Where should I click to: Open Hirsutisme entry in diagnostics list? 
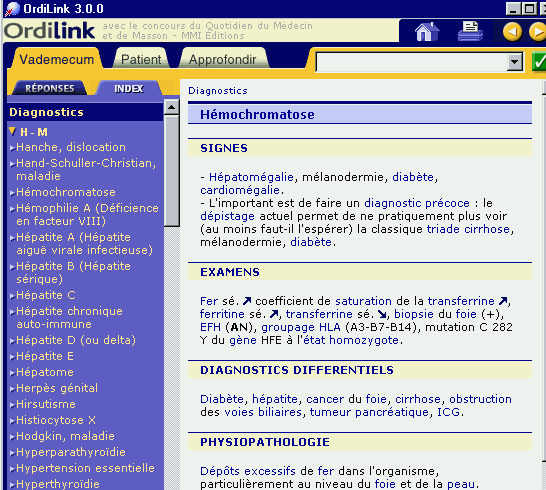(x=46, y=404)
